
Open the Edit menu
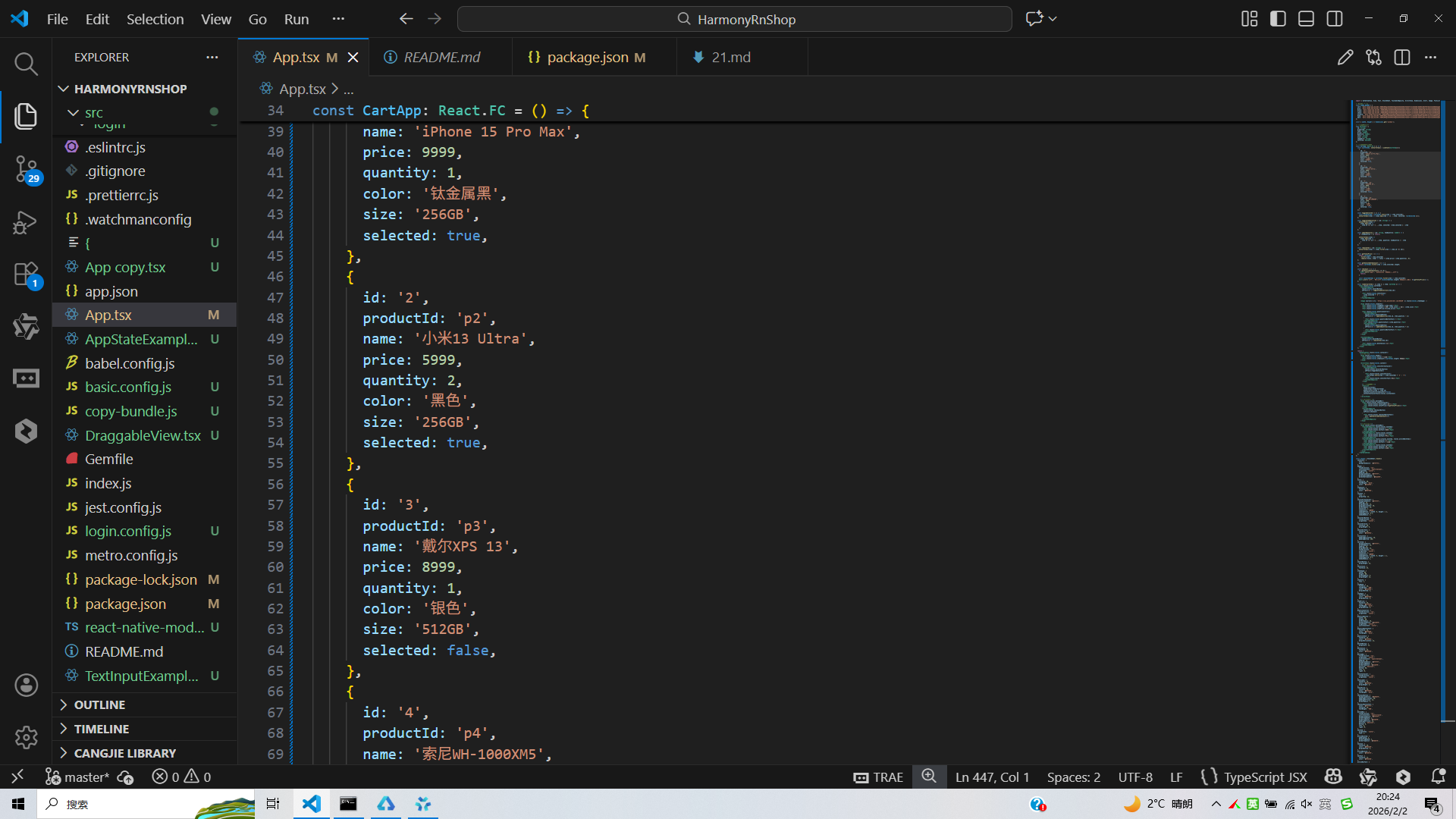97,19
